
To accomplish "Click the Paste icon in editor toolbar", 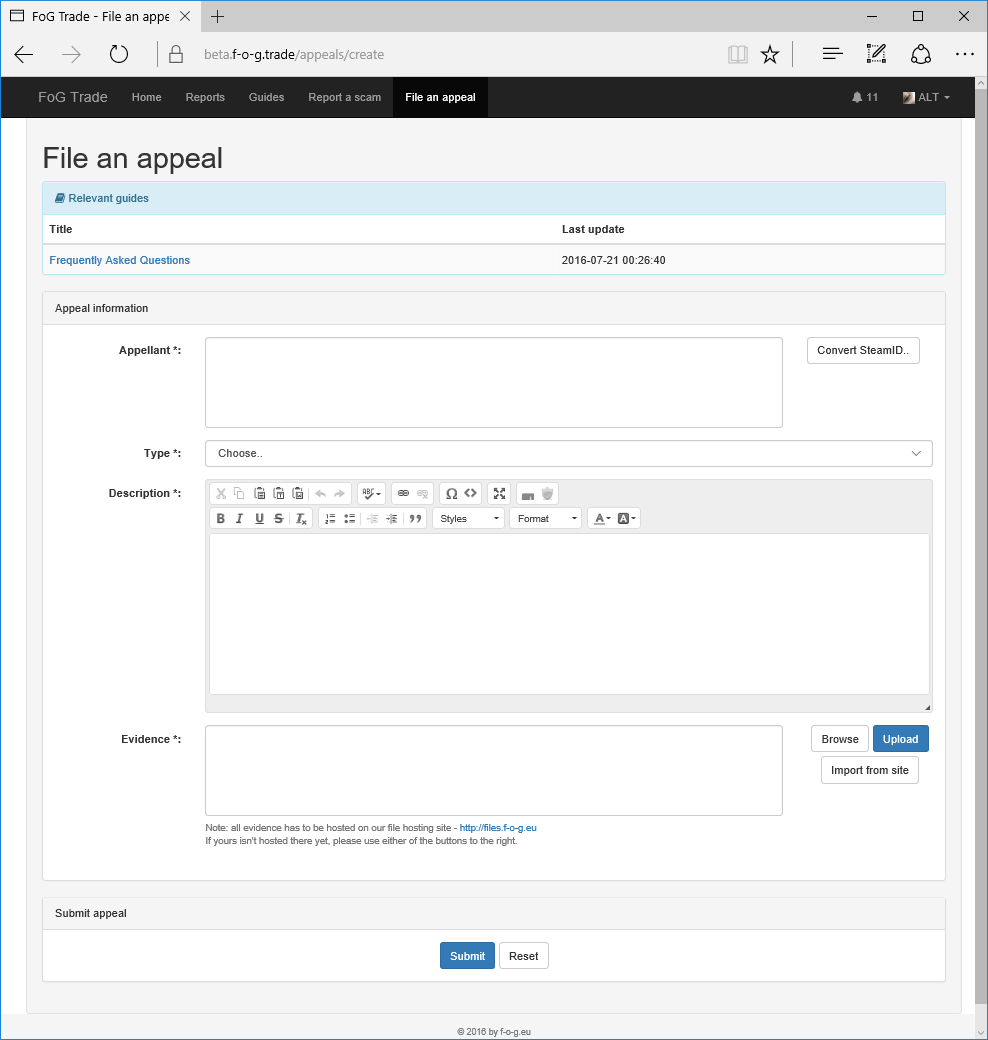I will tap(259, 493).
